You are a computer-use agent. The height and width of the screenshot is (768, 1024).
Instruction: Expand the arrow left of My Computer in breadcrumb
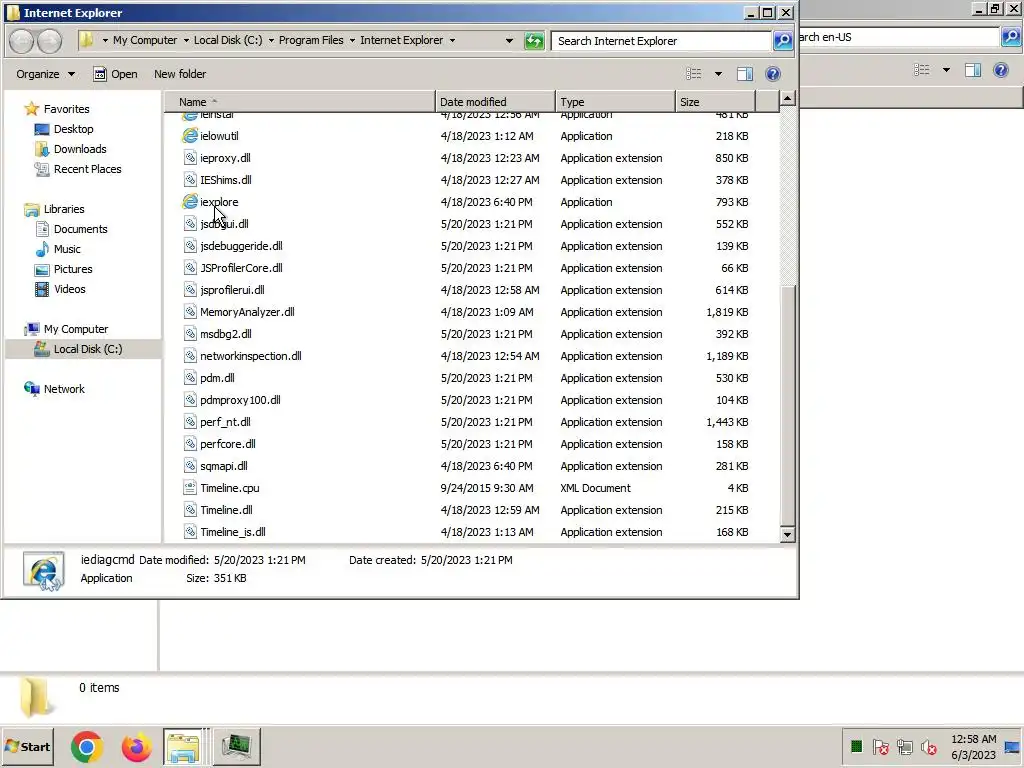click(105, 40)
